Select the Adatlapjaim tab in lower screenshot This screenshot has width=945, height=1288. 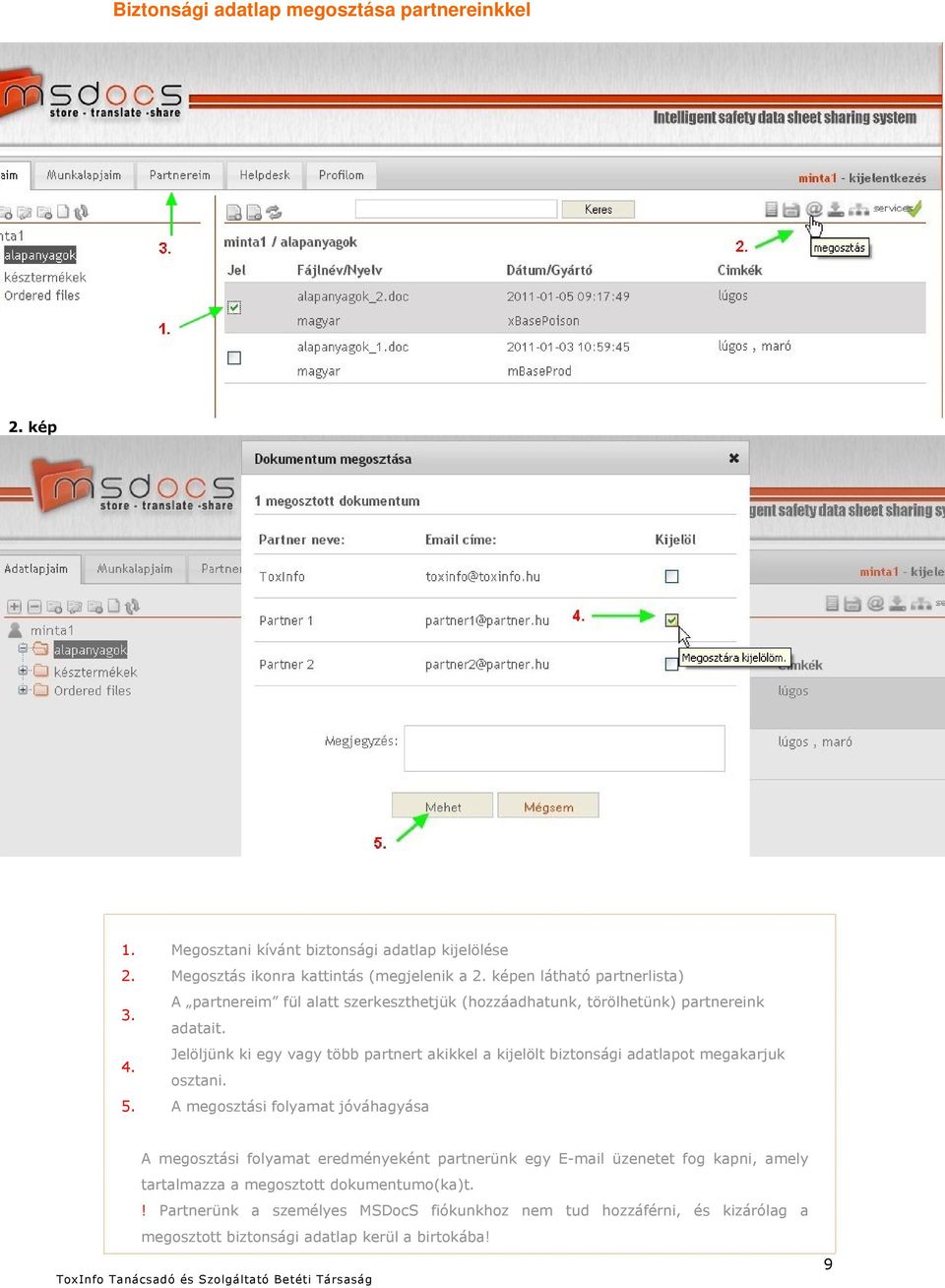tap(39, 569)
